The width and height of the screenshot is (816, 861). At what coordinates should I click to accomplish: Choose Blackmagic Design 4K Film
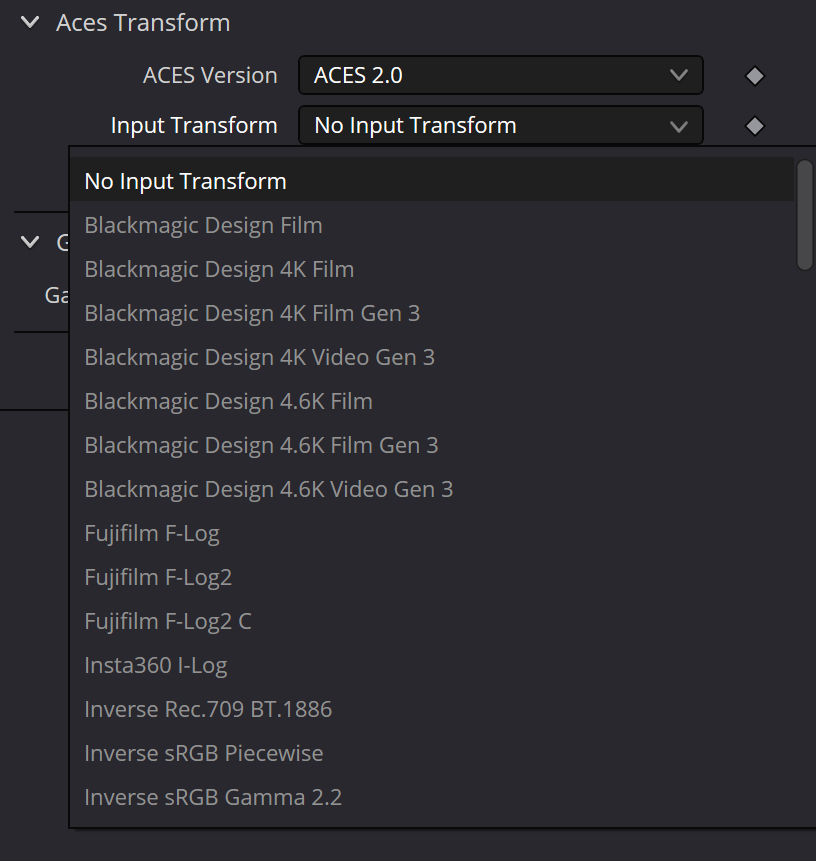[x=432, y=269]
